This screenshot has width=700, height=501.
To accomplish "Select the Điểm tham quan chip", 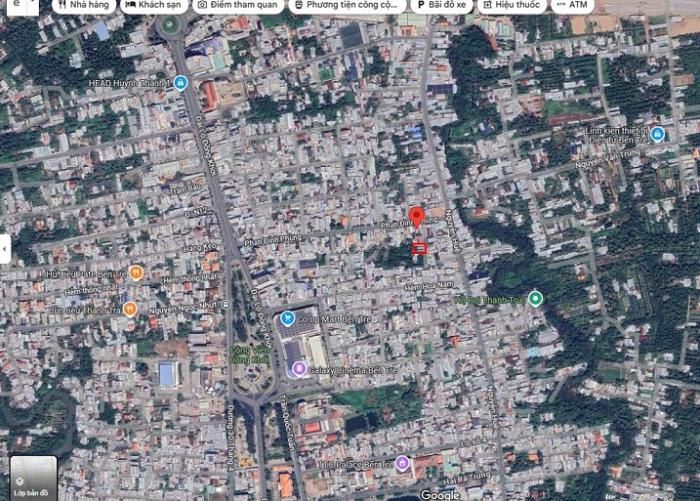I will pyautogui.click(x=237, y=5).
